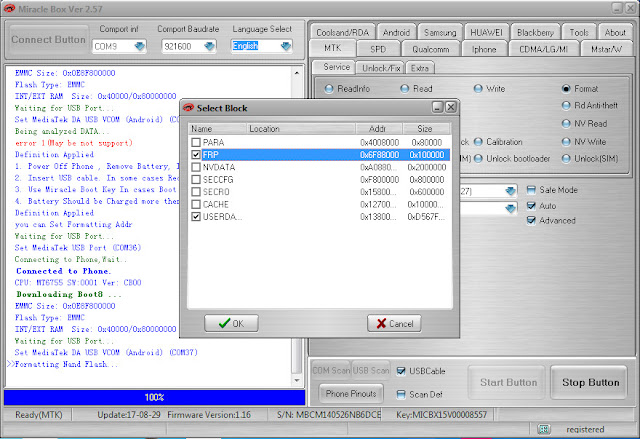Click the Size column header
Viewport: 640px width, 439px height.
click(x=427, y=129)
